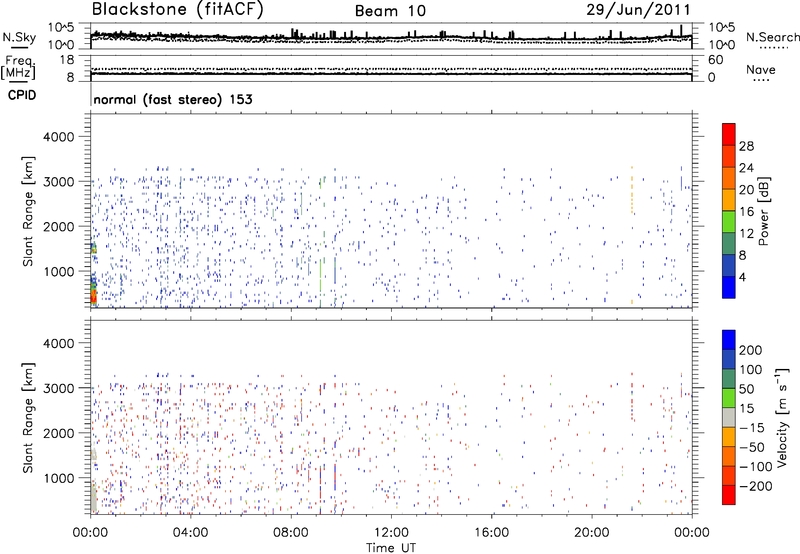Screen dimensions: 800x554
Task: Click the '08:00' time tick label
Action: (291, 533)
